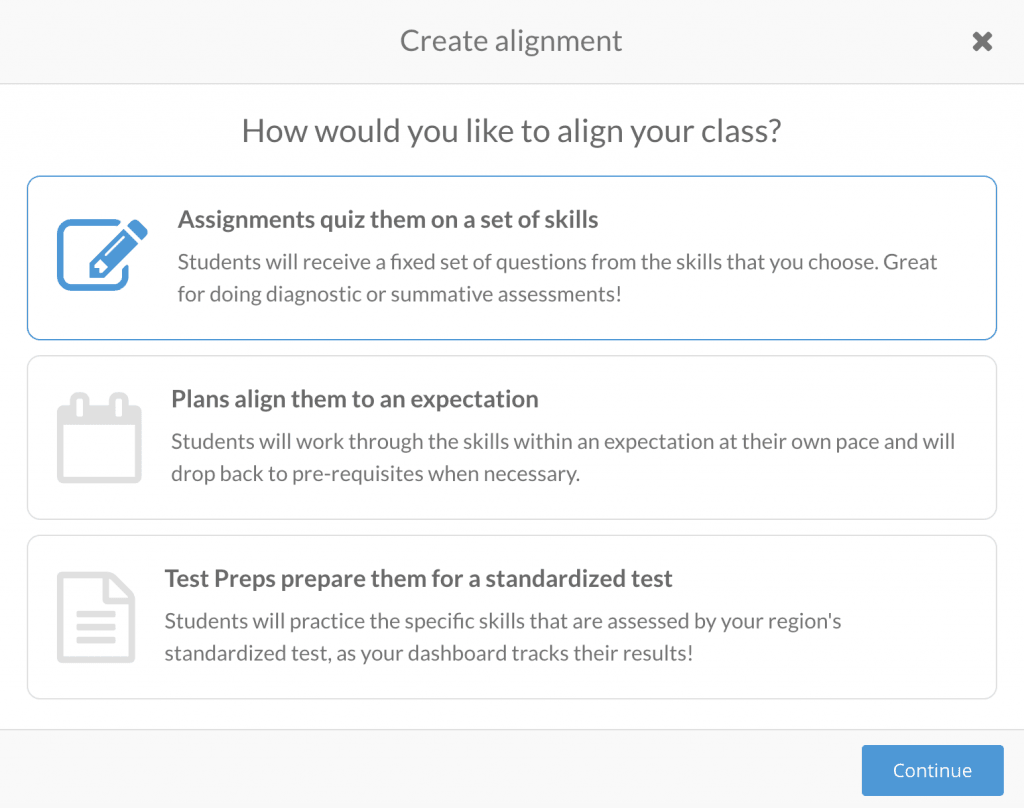Click the 'Plans align them to an expectation' heading

[x=357, y=398]
